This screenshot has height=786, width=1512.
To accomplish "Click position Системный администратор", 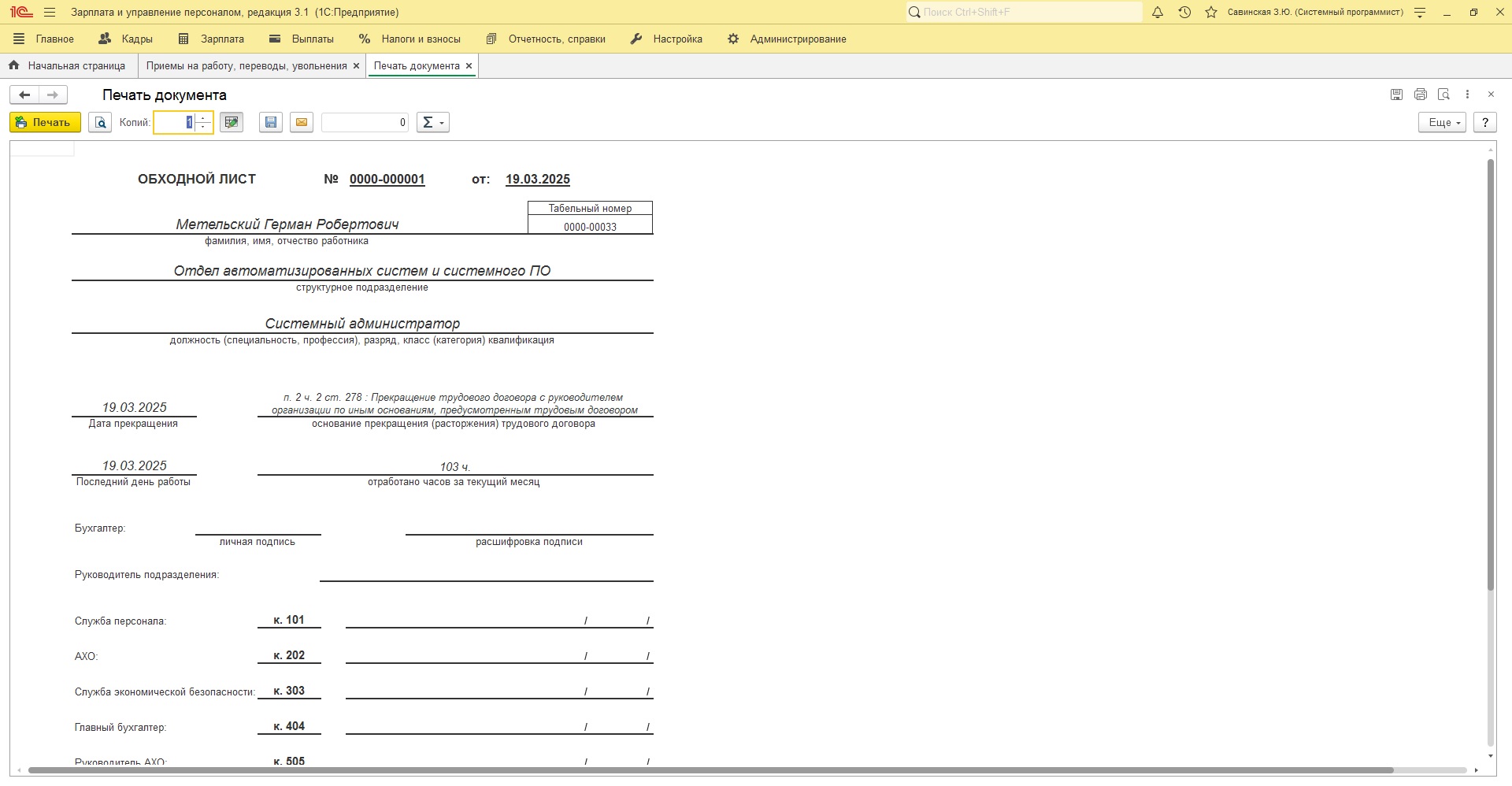I will click(362, 324).
